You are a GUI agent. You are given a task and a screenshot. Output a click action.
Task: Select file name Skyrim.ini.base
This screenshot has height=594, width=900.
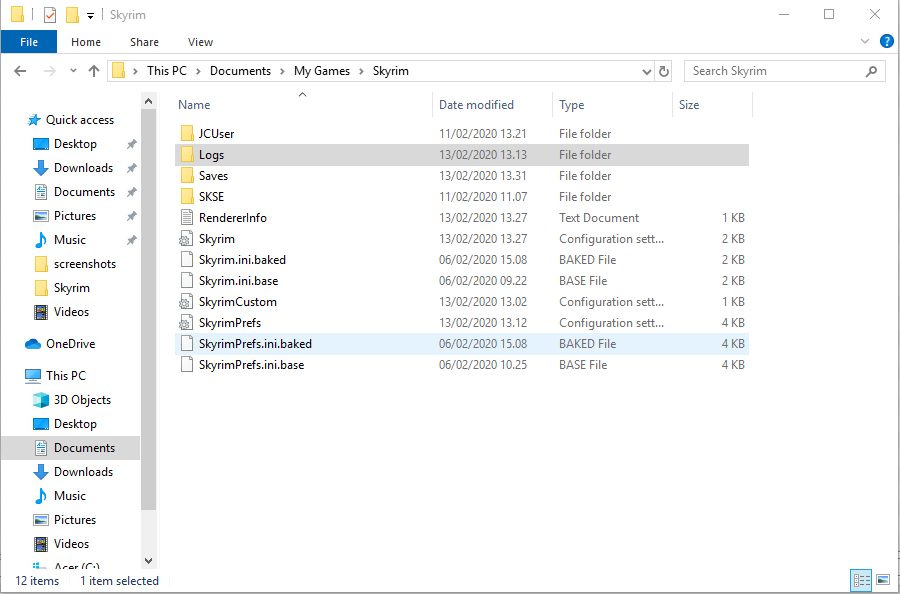[x=239, y=281]
